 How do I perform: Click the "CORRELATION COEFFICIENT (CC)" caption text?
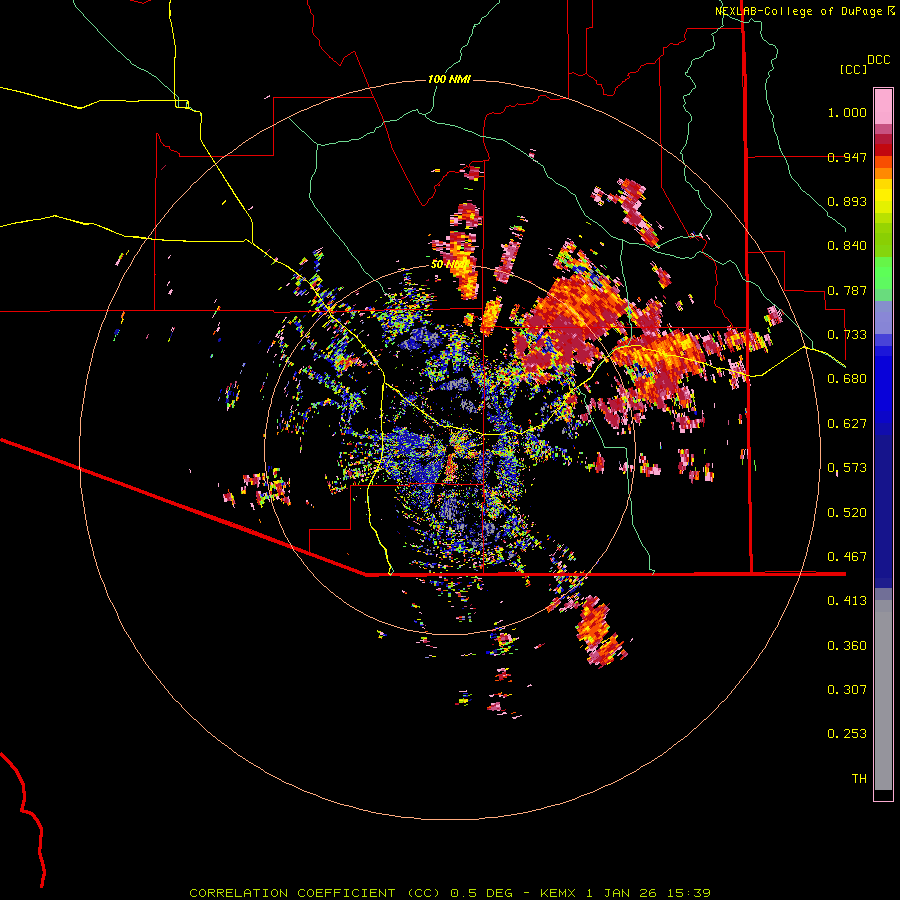tap(315, 893)
